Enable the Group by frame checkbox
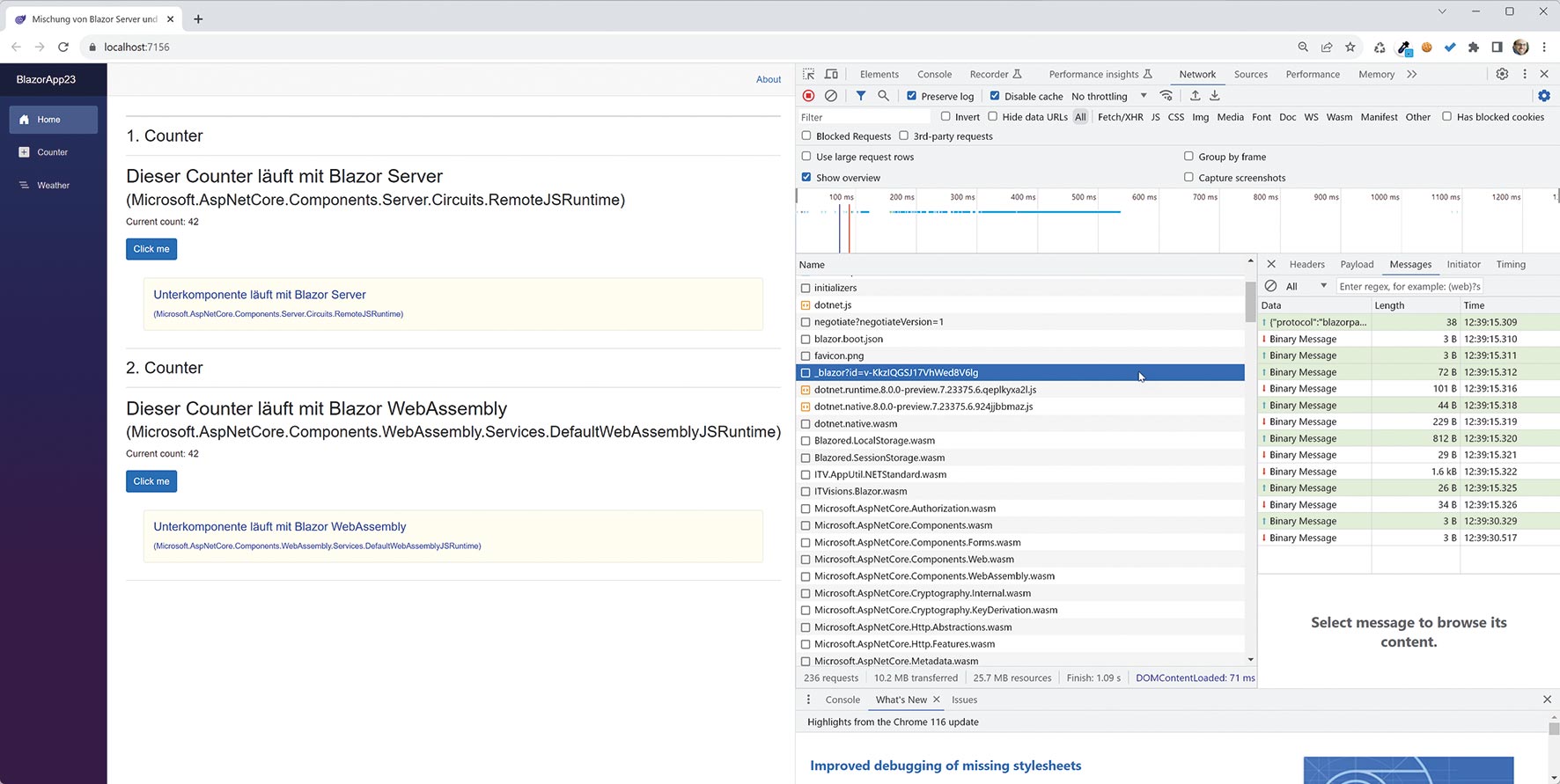The height and width of the screenshot is (784, 1560). [x=1188, y=157]
